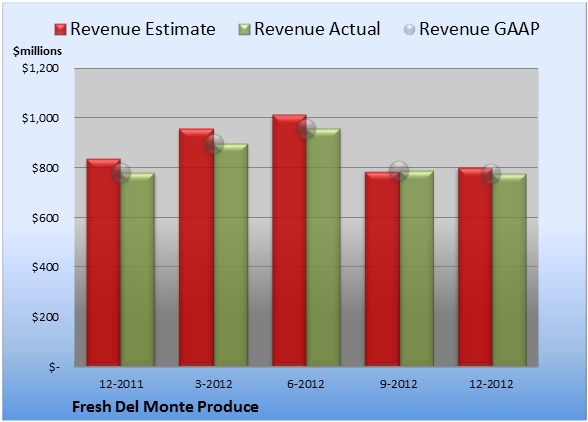
Task: Click the GAAP sphere marker for 3-2012
Action: click(x=214, y=144)
